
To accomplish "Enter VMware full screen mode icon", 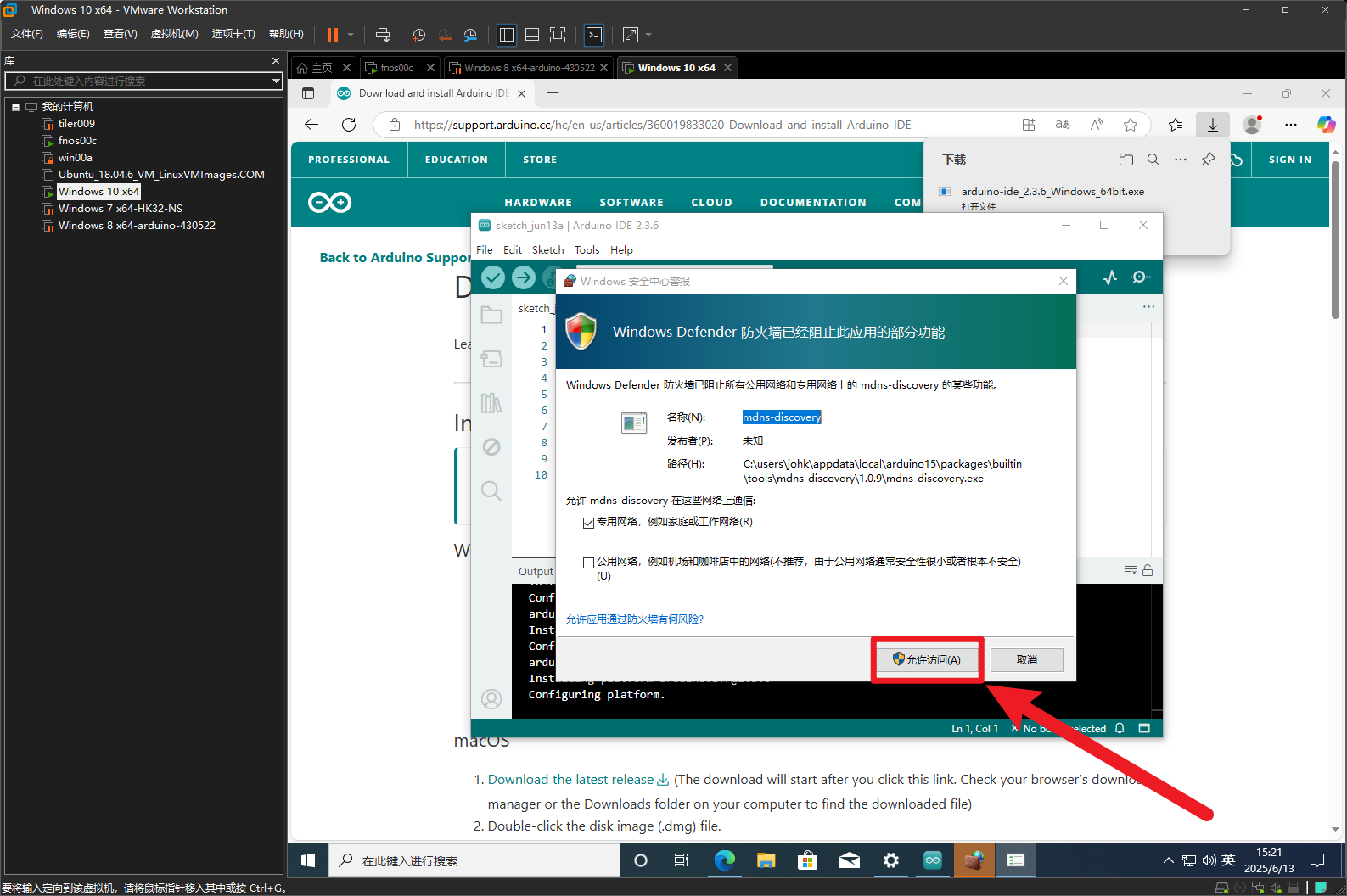I will coord(558,35).
